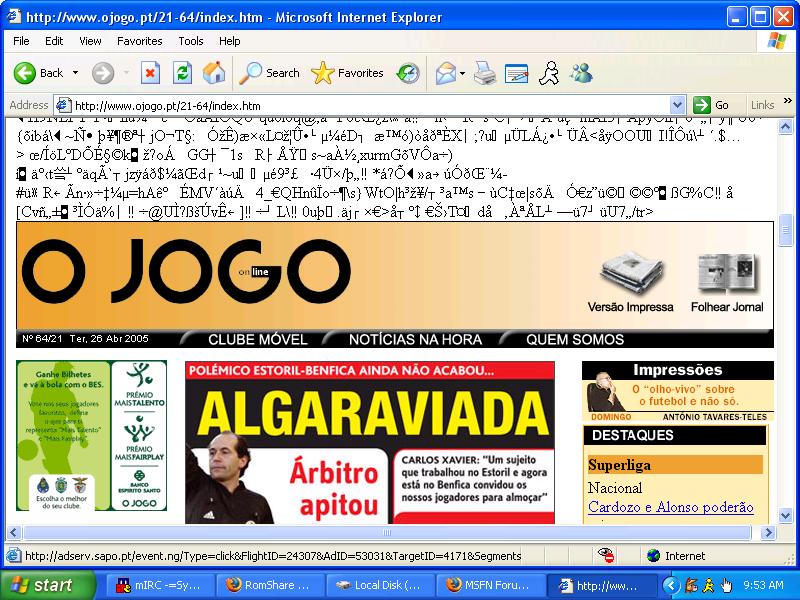Click the horizontal scrollbar left arrow

coord(14,533)
